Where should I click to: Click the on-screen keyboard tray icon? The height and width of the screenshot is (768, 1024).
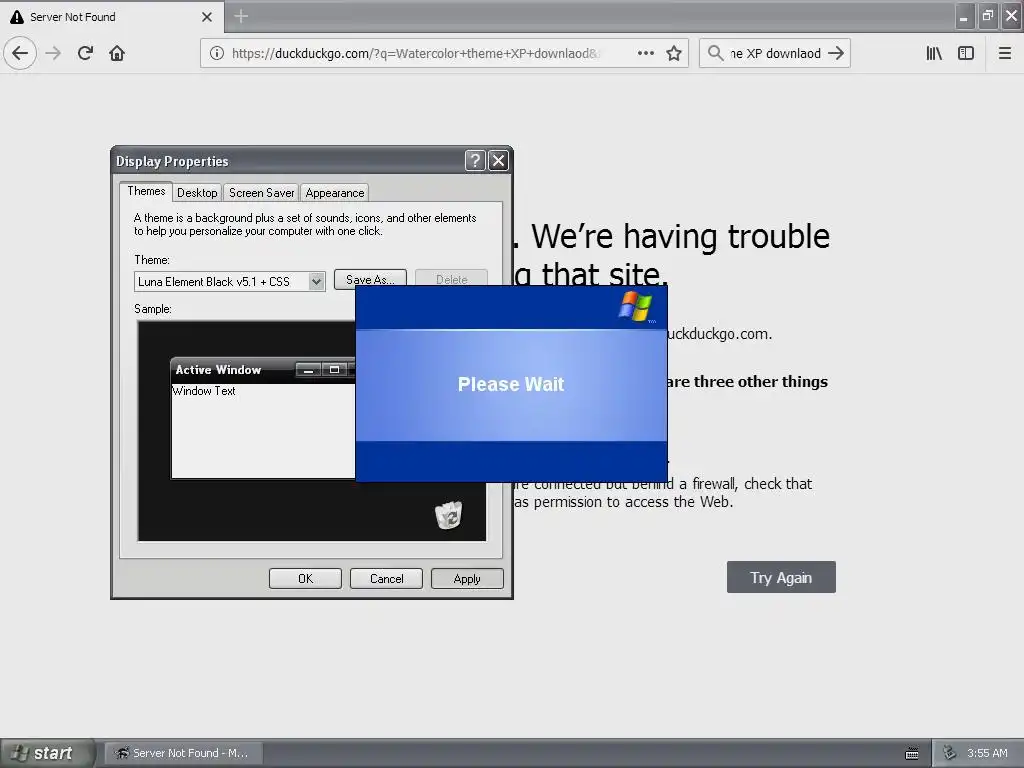[x=912, y=754]
